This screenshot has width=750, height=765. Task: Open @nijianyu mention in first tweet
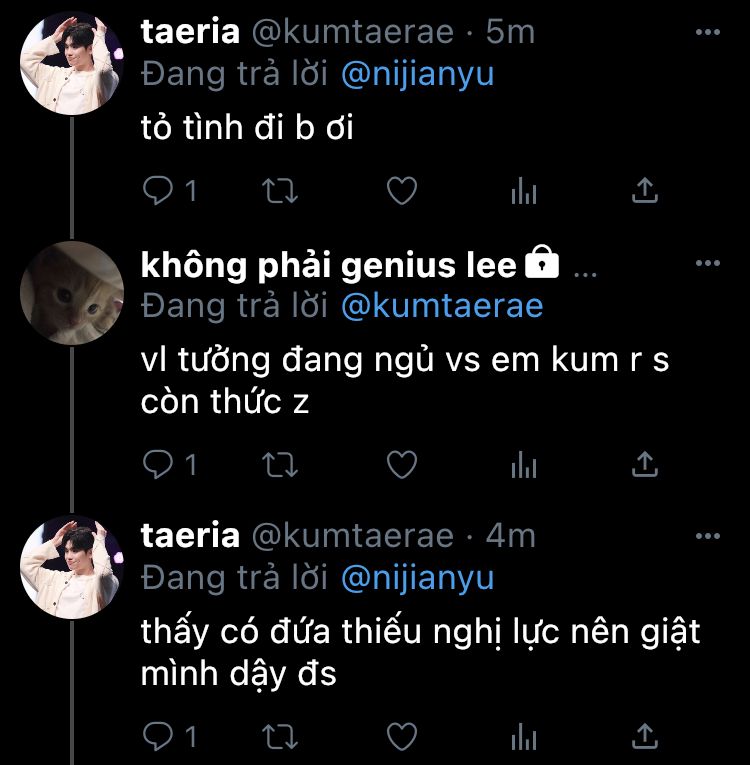click(x=417, y=74)
